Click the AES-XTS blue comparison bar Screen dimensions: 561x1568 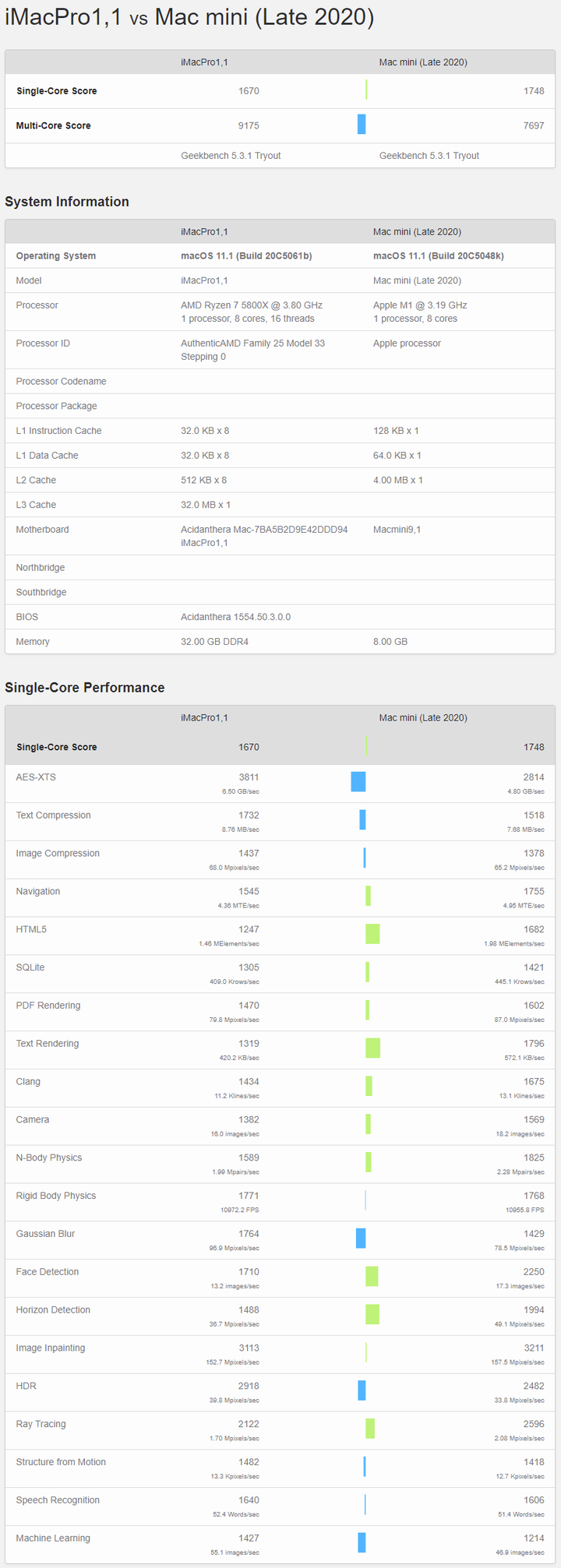(358, 781)
